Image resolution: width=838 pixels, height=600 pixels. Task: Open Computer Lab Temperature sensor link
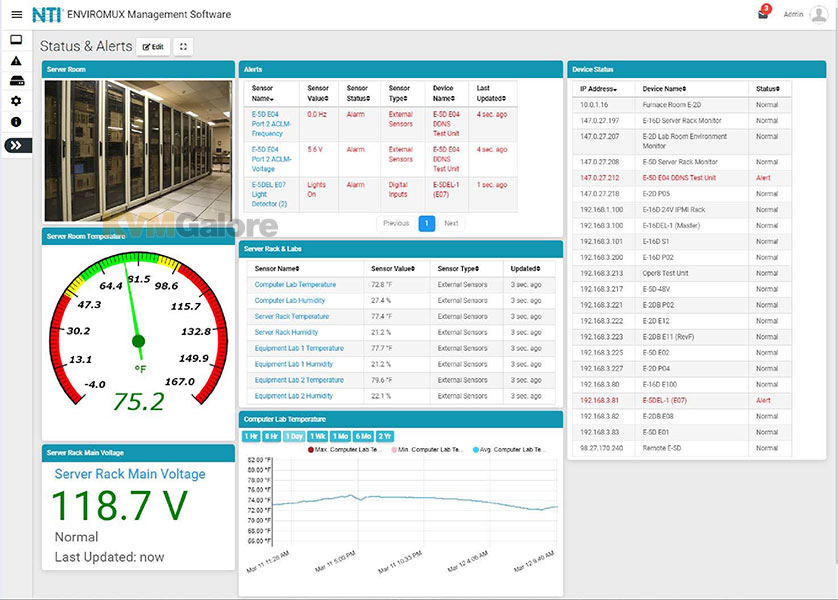click(x=295, y=285)
